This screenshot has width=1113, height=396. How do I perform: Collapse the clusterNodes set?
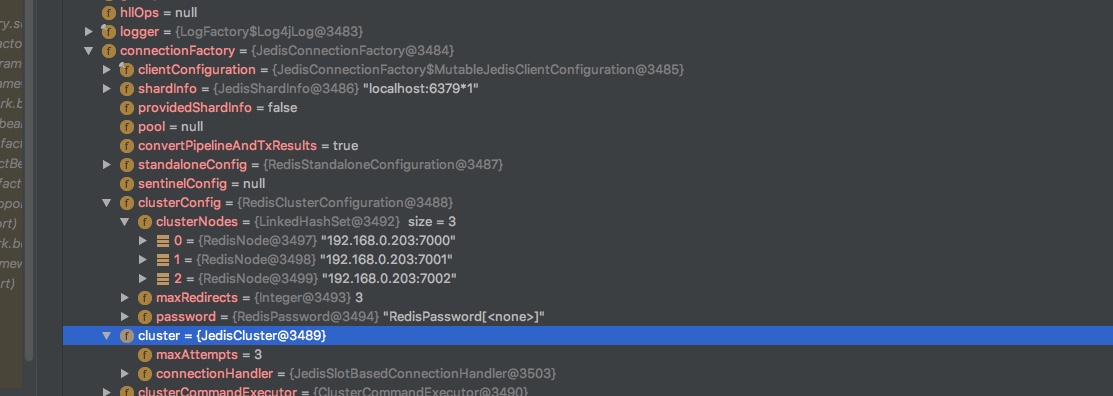[125, 221]
